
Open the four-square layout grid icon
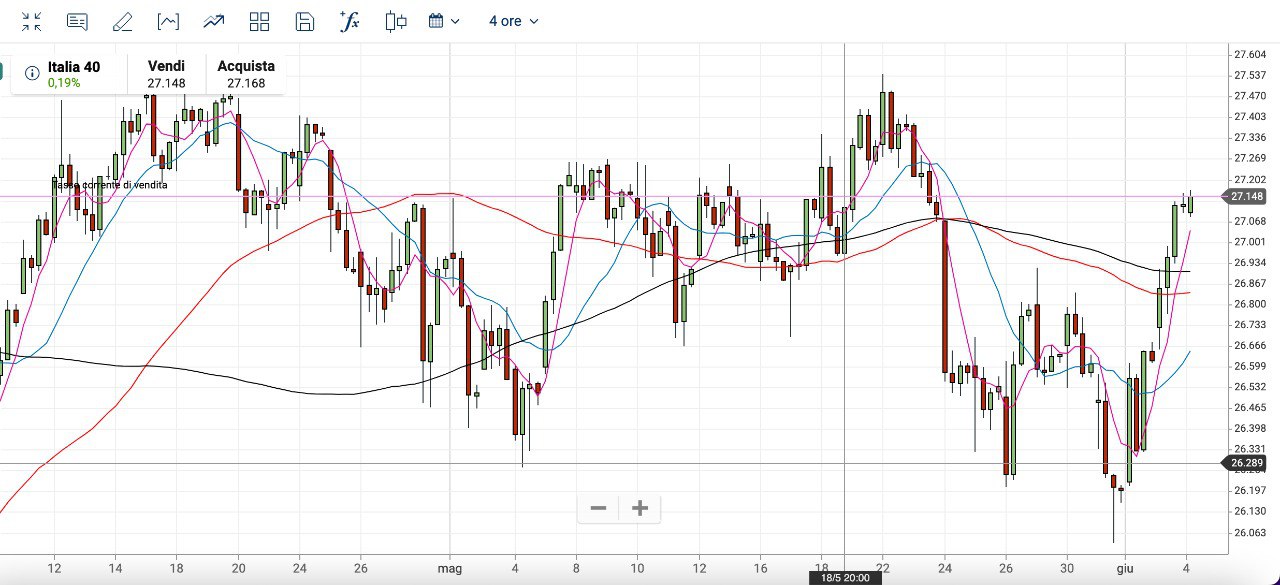[260, 21]
